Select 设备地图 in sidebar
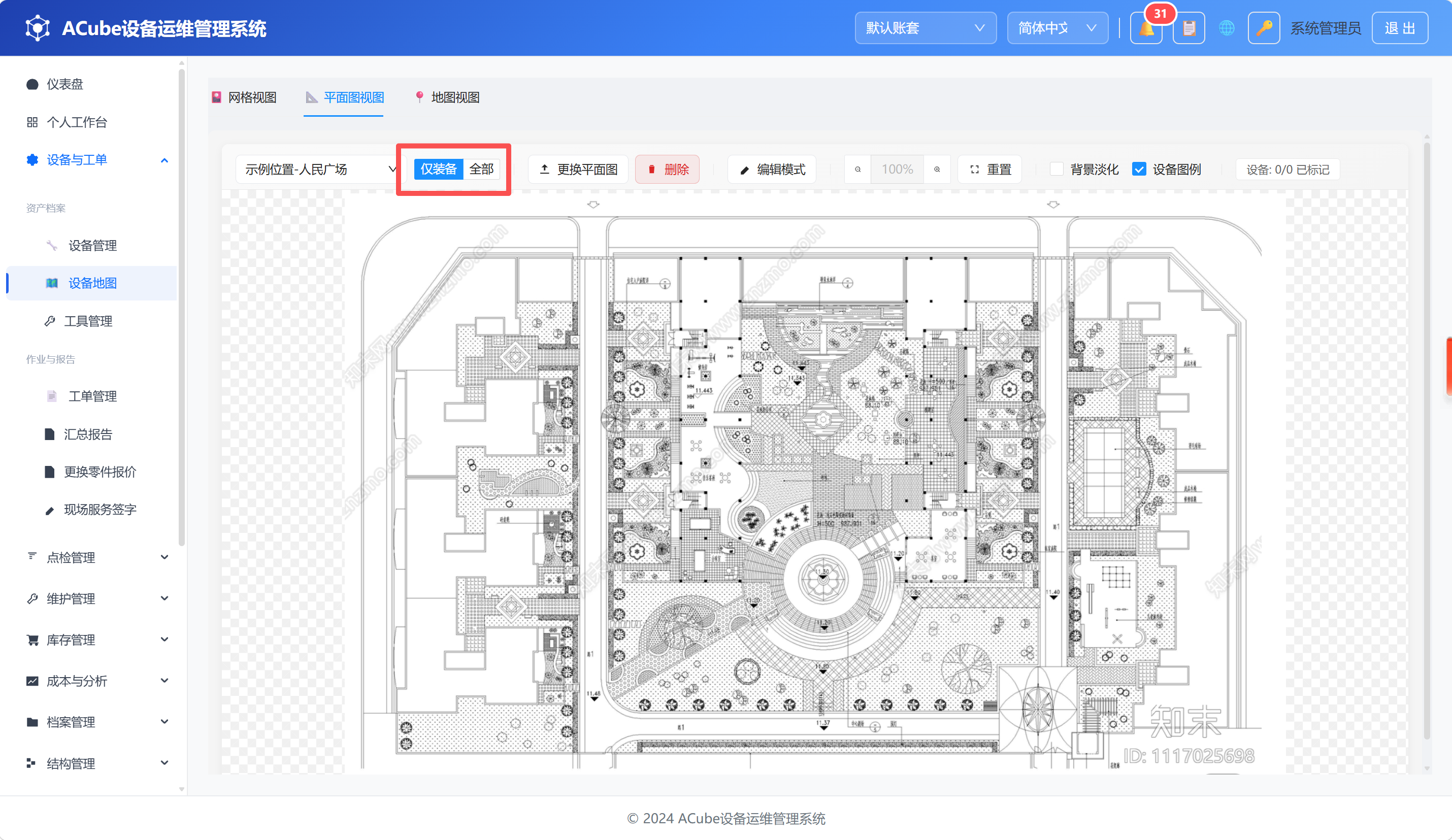Viewport: 1452px width, 840px height. tap(92, 283)
